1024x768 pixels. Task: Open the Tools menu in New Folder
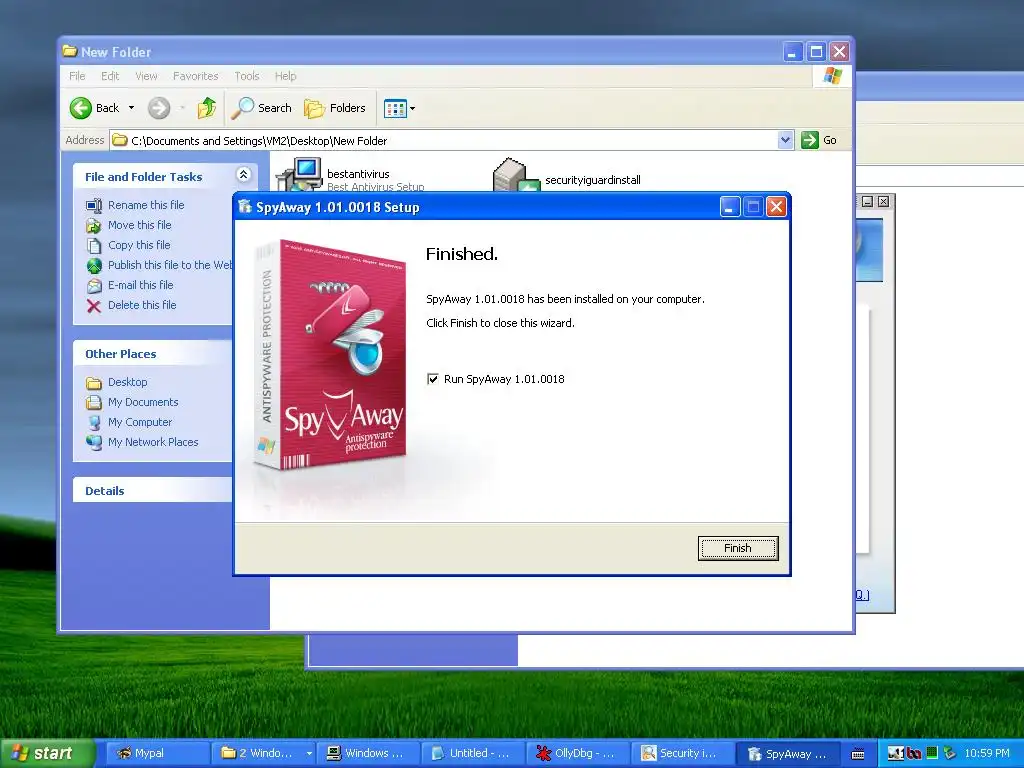point(247,76)
